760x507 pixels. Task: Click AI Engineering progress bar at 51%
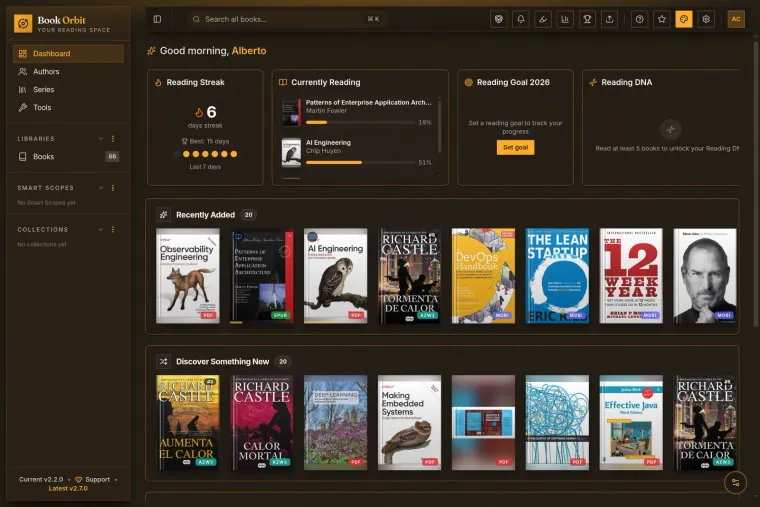tap(360, 162)
